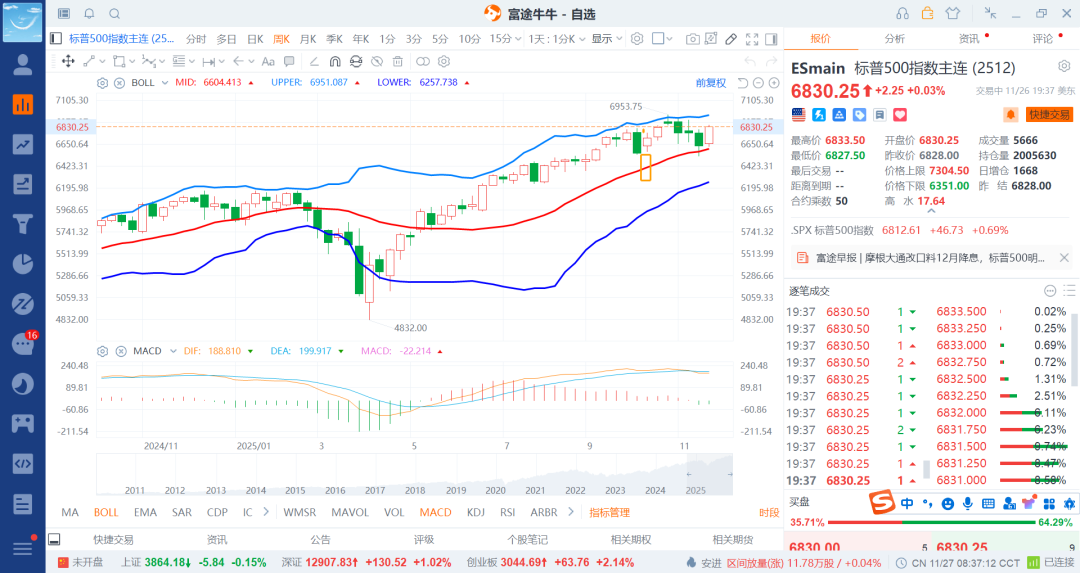Expand the BOLL indicator dropdown arrow

[x=165, y=83]
